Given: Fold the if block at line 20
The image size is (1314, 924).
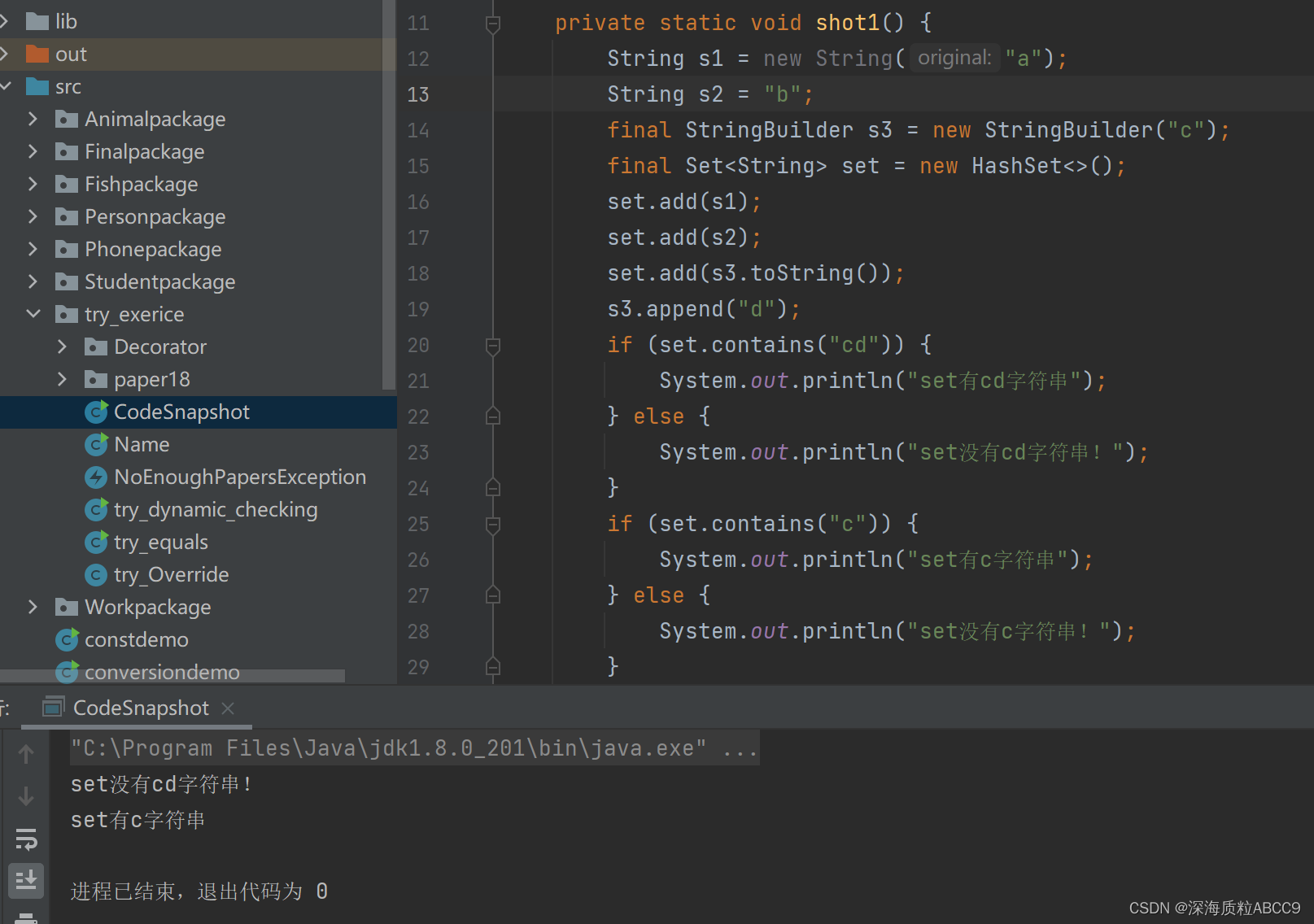Looking at the screenshot, I should click(492, 346).
